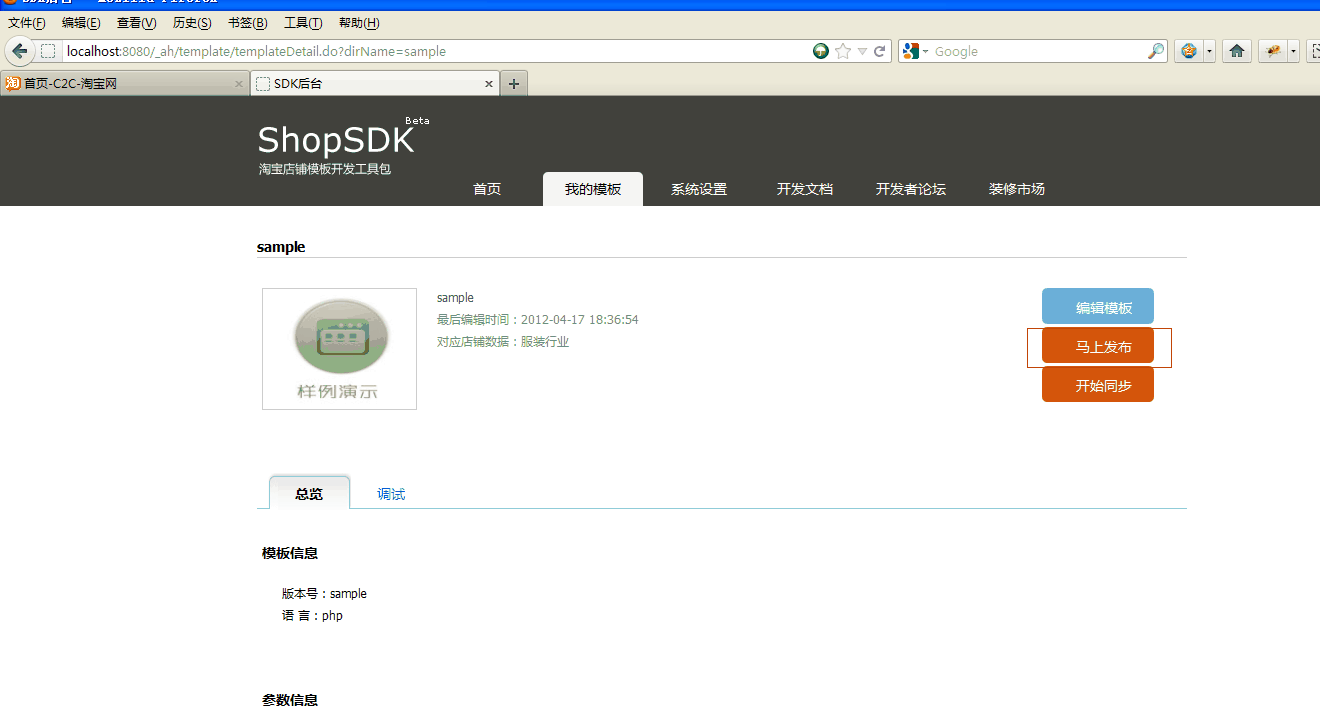Click the 样例演示 template thumbnail
This screenshot has height=723, width=1320.
(339, 349)
